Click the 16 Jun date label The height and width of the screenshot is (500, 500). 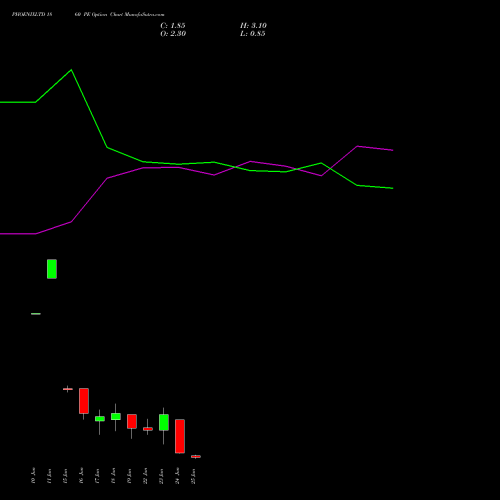[81, 476]
